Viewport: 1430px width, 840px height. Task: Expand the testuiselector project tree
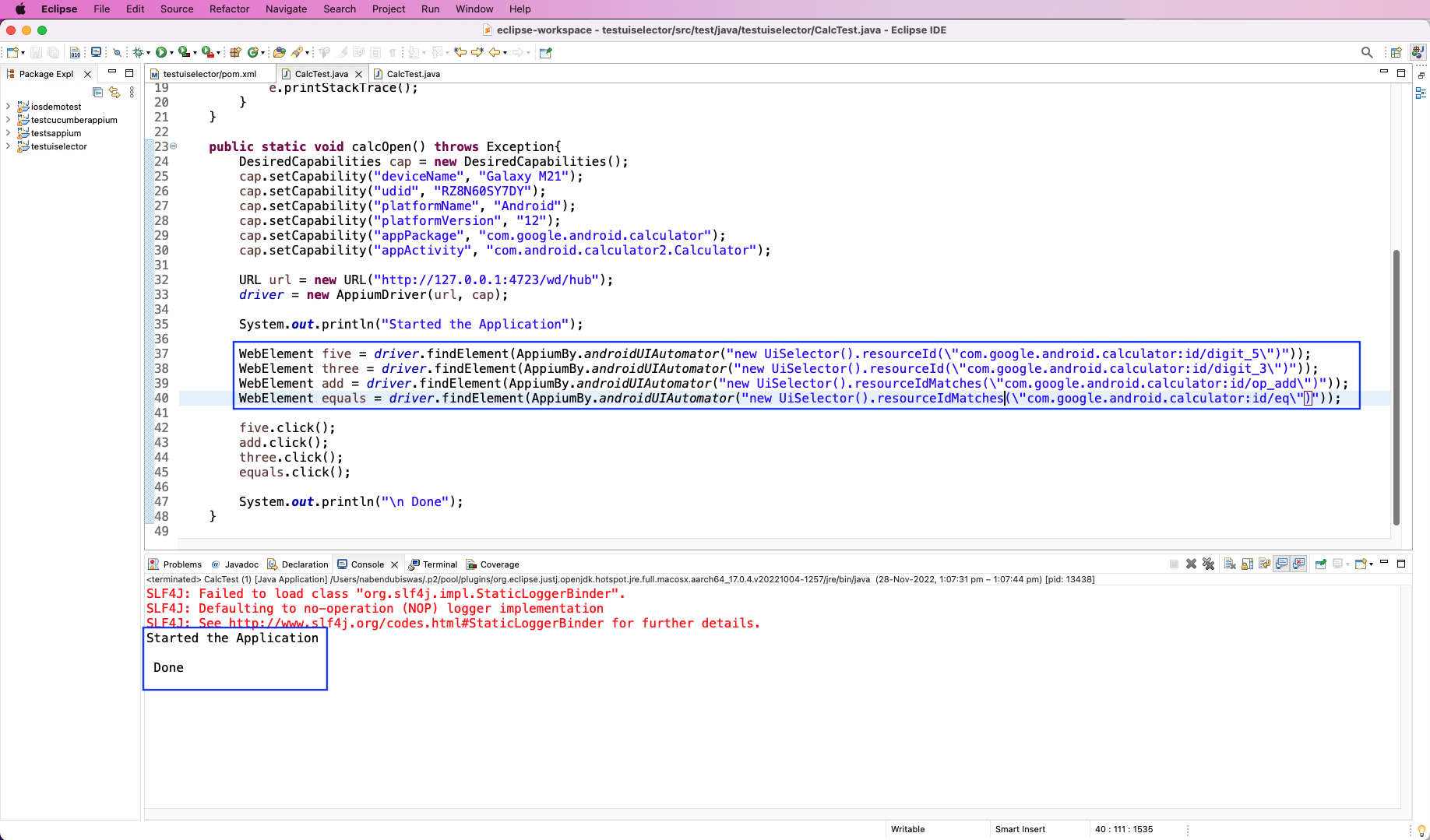point(8,146)
